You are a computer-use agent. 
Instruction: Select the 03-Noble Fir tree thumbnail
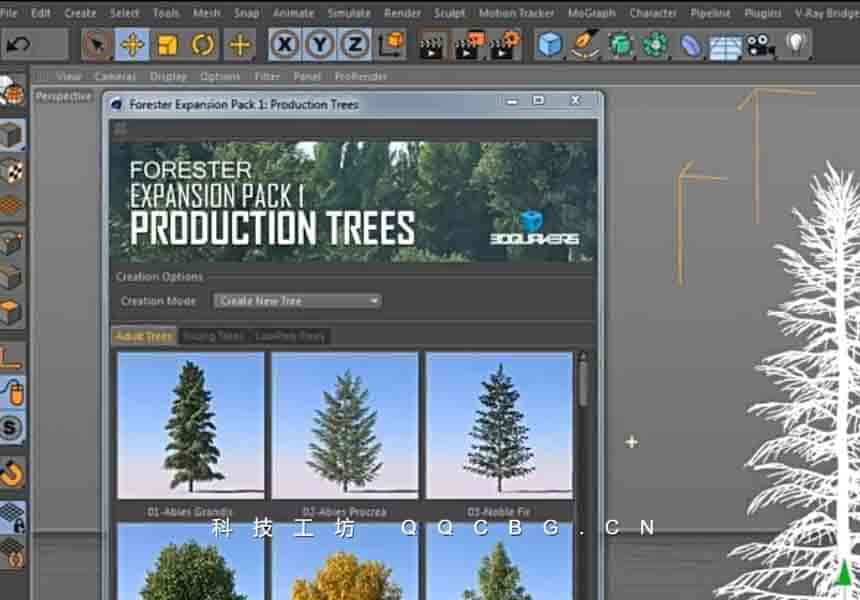[x=499, y=426]
